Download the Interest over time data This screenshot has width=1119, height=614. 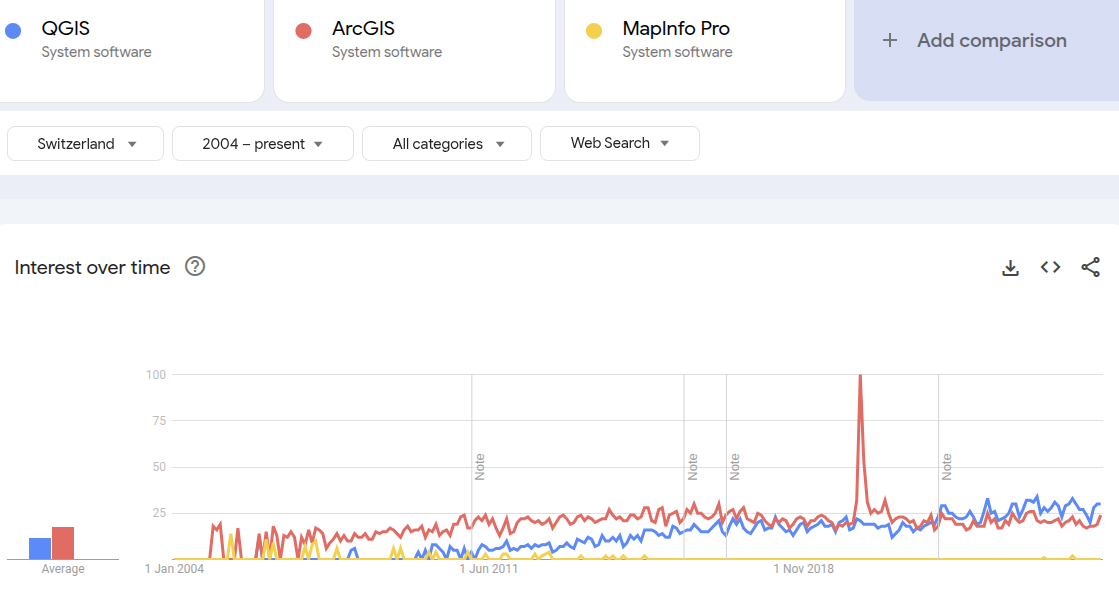tap(1010, 267)
